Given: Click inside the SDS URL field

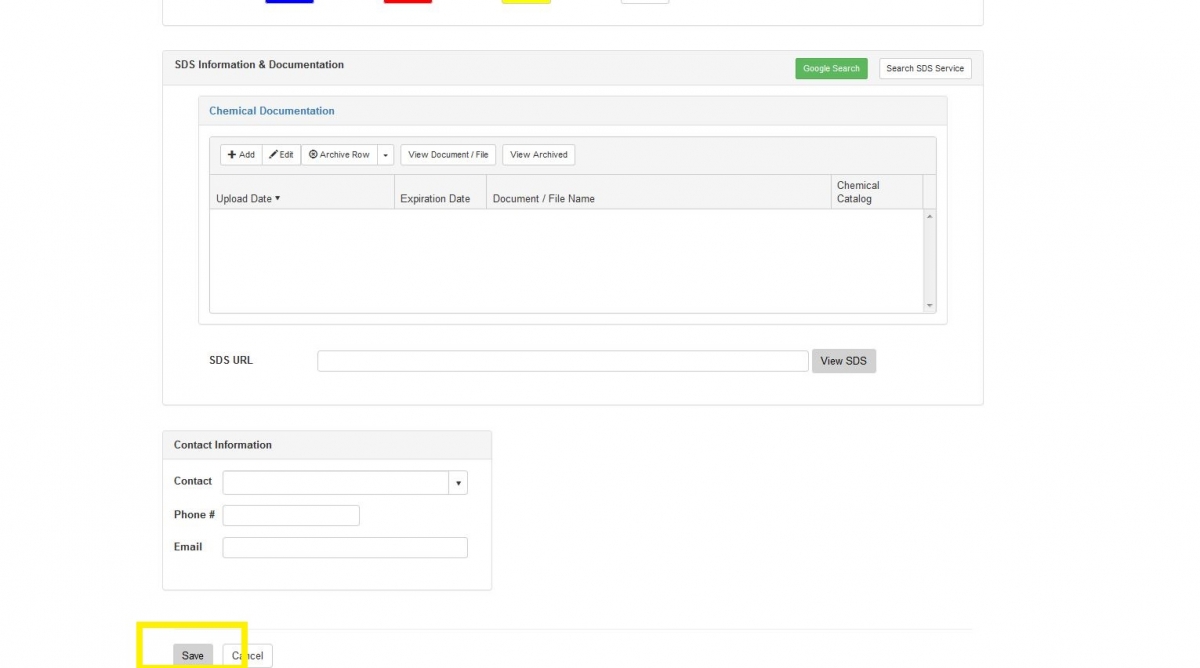Looking at the screenshot, I should click(x=560, y=360).
